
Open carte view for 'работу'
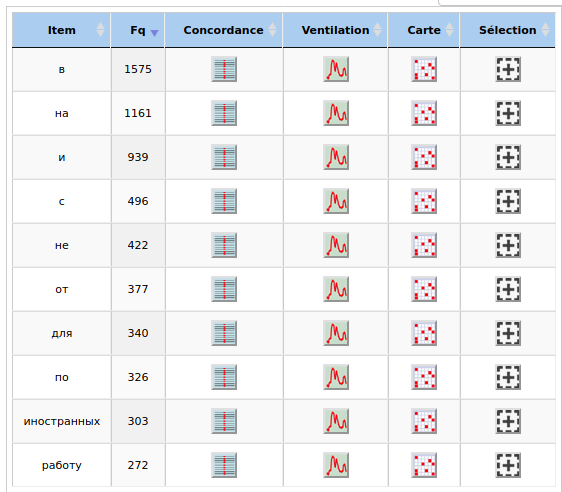(424, 465)
